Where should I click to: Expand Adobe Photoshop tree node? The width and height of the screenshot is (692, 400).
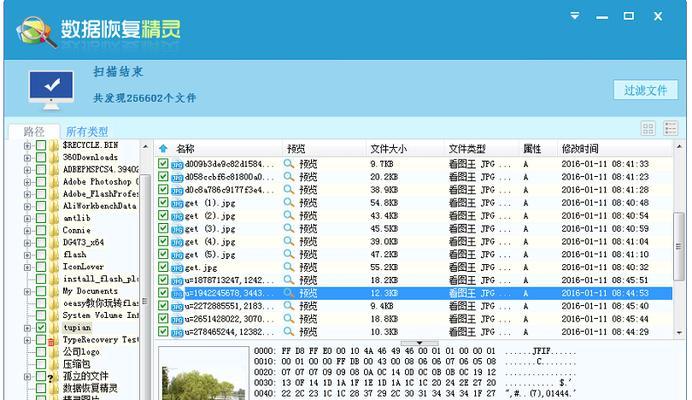point(27,182)
